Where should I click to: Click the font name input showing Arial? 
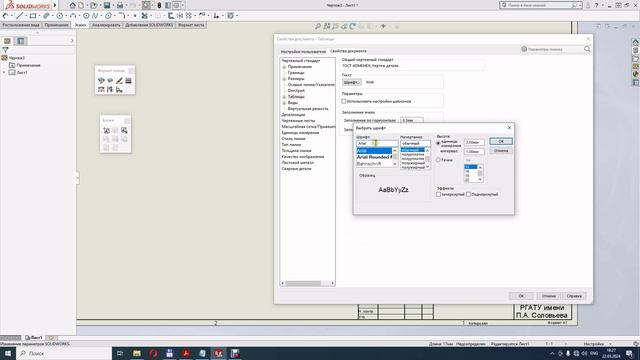[x=377, y=143]
